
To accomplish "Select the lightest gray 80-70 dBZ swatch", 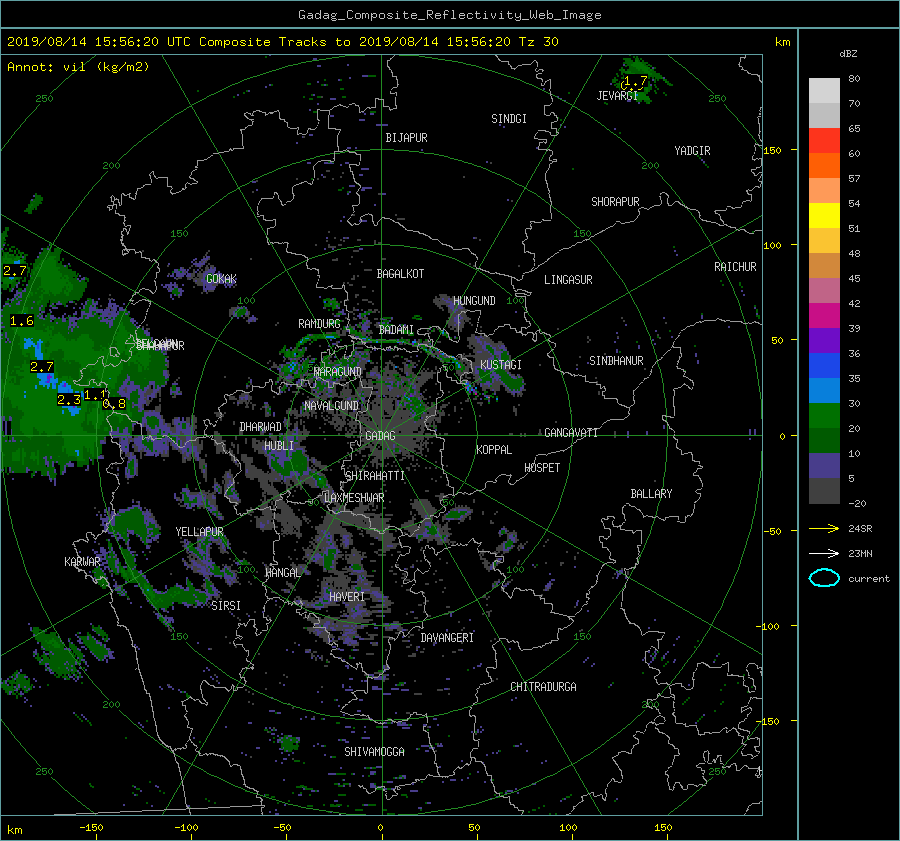I will 824,90.
